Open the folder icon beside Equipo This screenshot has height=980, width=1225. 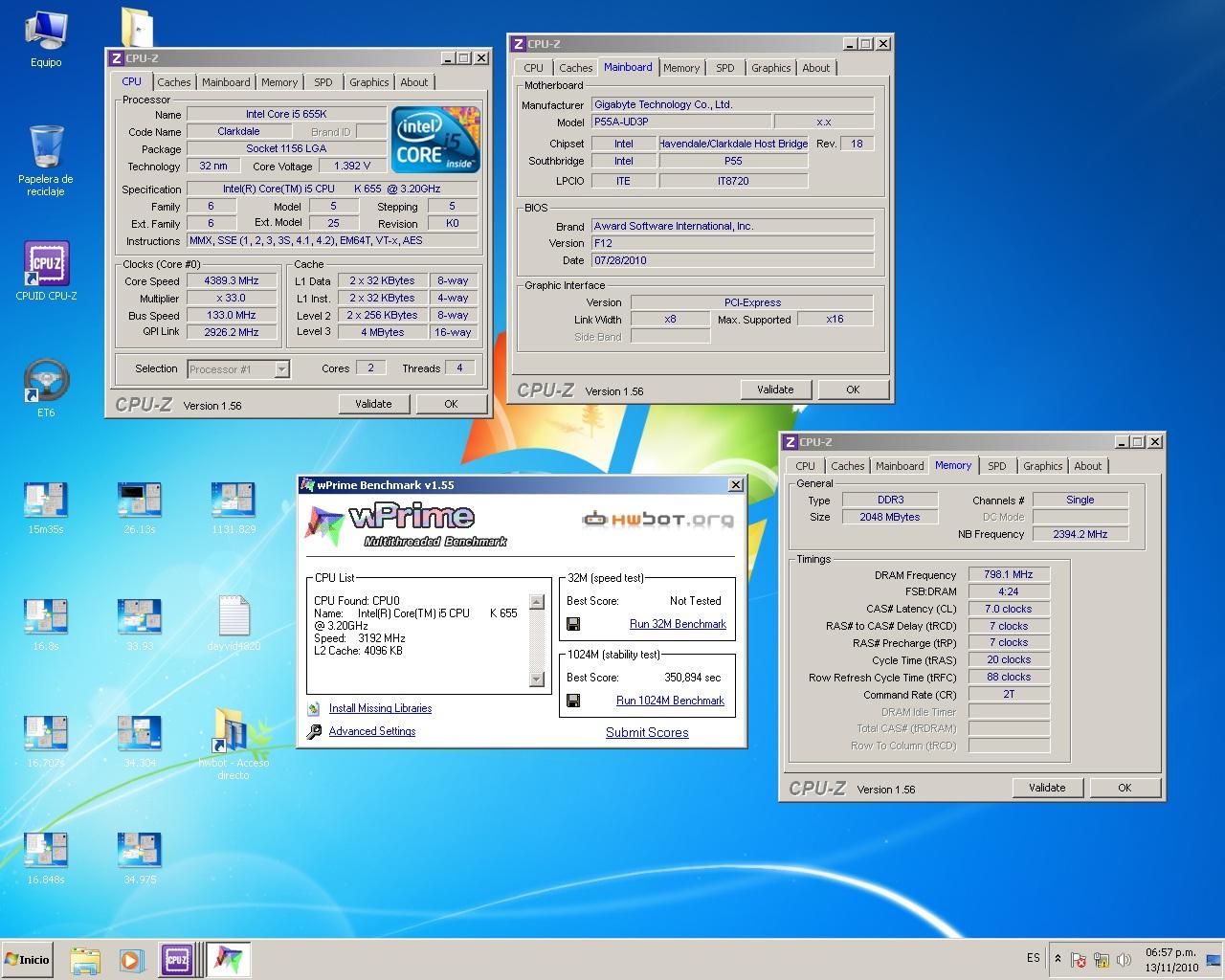[x=139, y=27]
